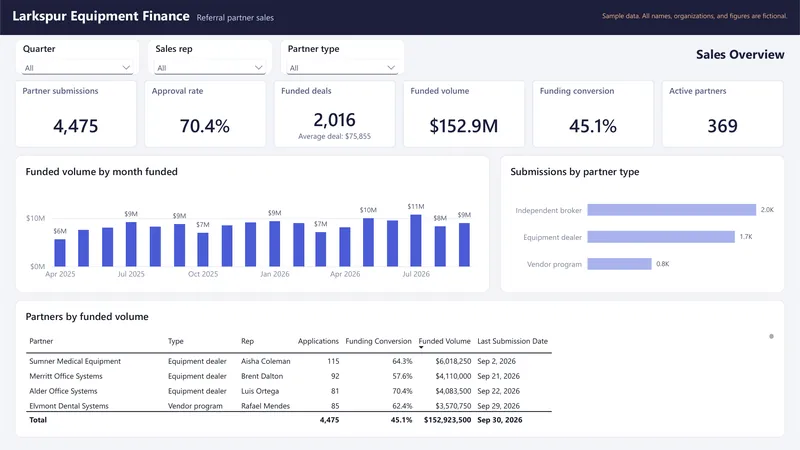Click the Funded volume by month funded title
Image resolution: width=800 pixels, height=450 pixels.
point(102,172)
